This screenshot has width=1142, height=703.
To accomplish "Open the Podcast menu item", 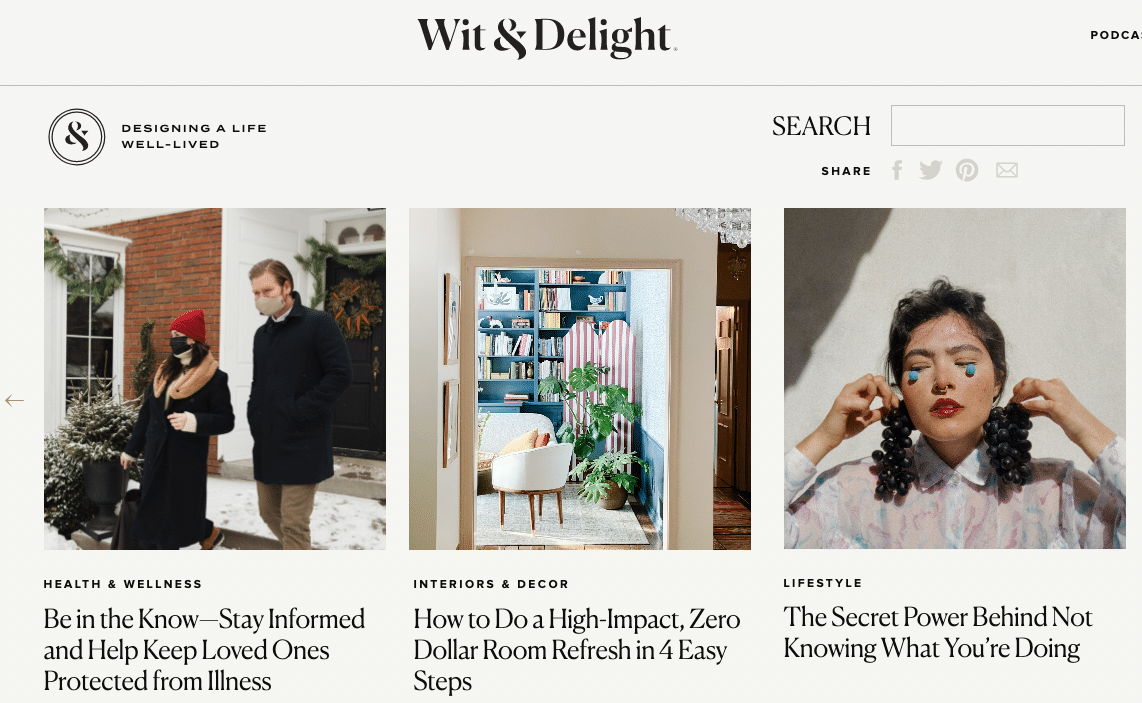I will tap(1116, 35).
